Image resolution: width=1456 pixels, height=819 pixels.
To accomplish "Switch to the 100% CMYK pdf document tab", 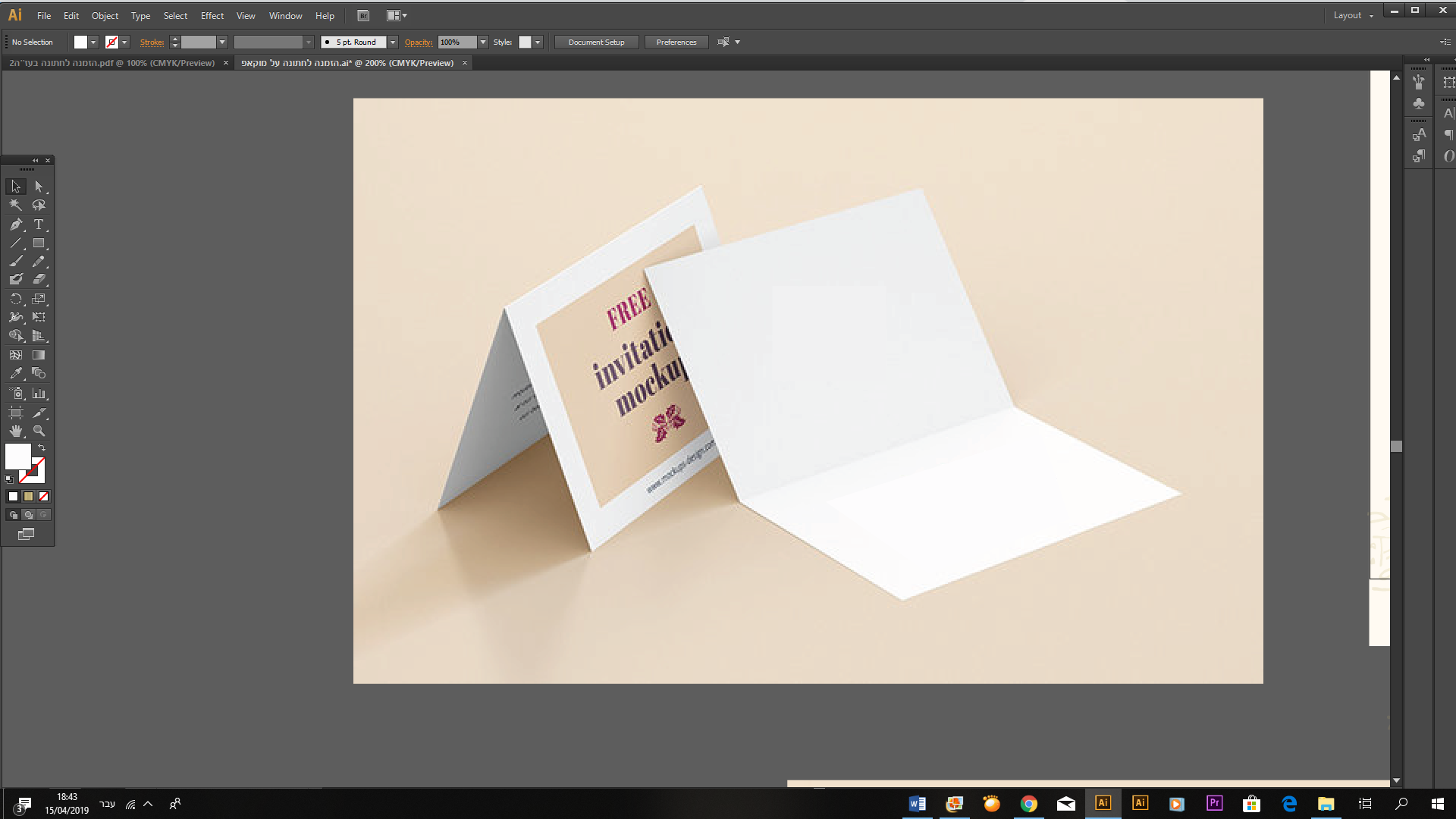I will pyautogui.click(x=114, y=63).
